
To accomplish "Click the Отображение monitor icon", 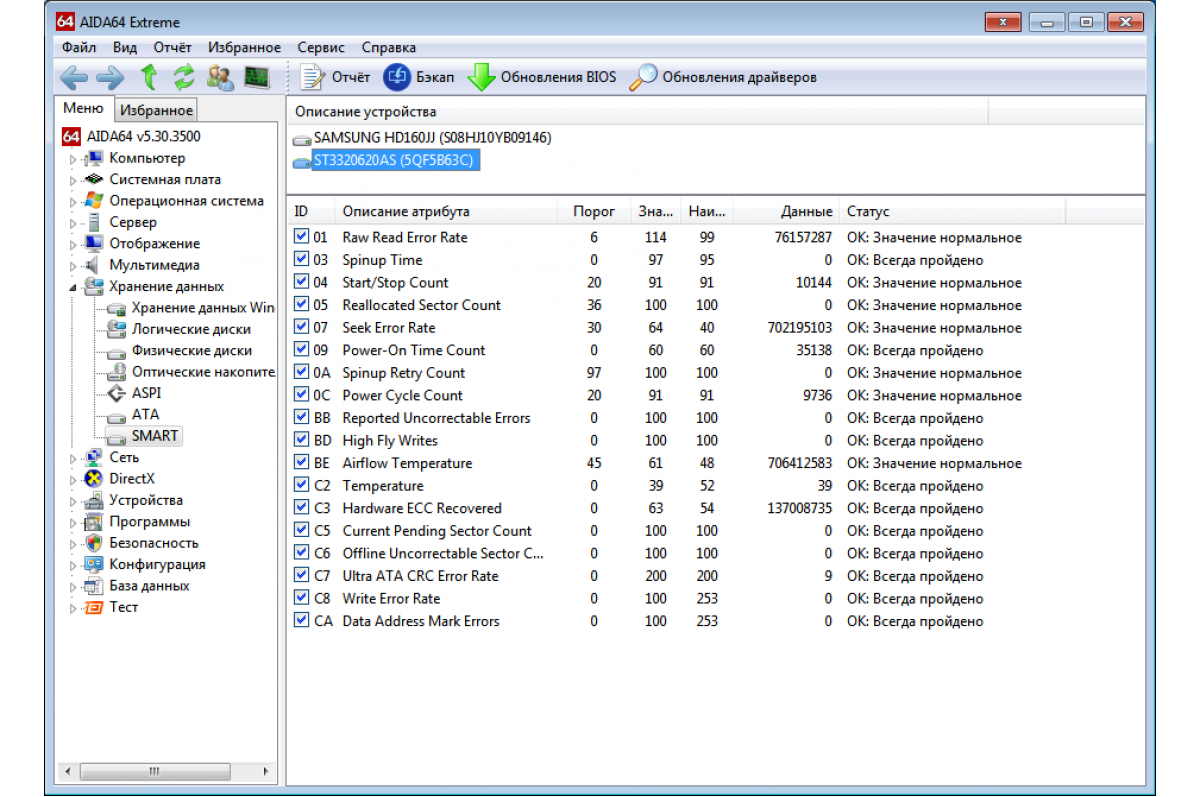I will pos(94,243).
